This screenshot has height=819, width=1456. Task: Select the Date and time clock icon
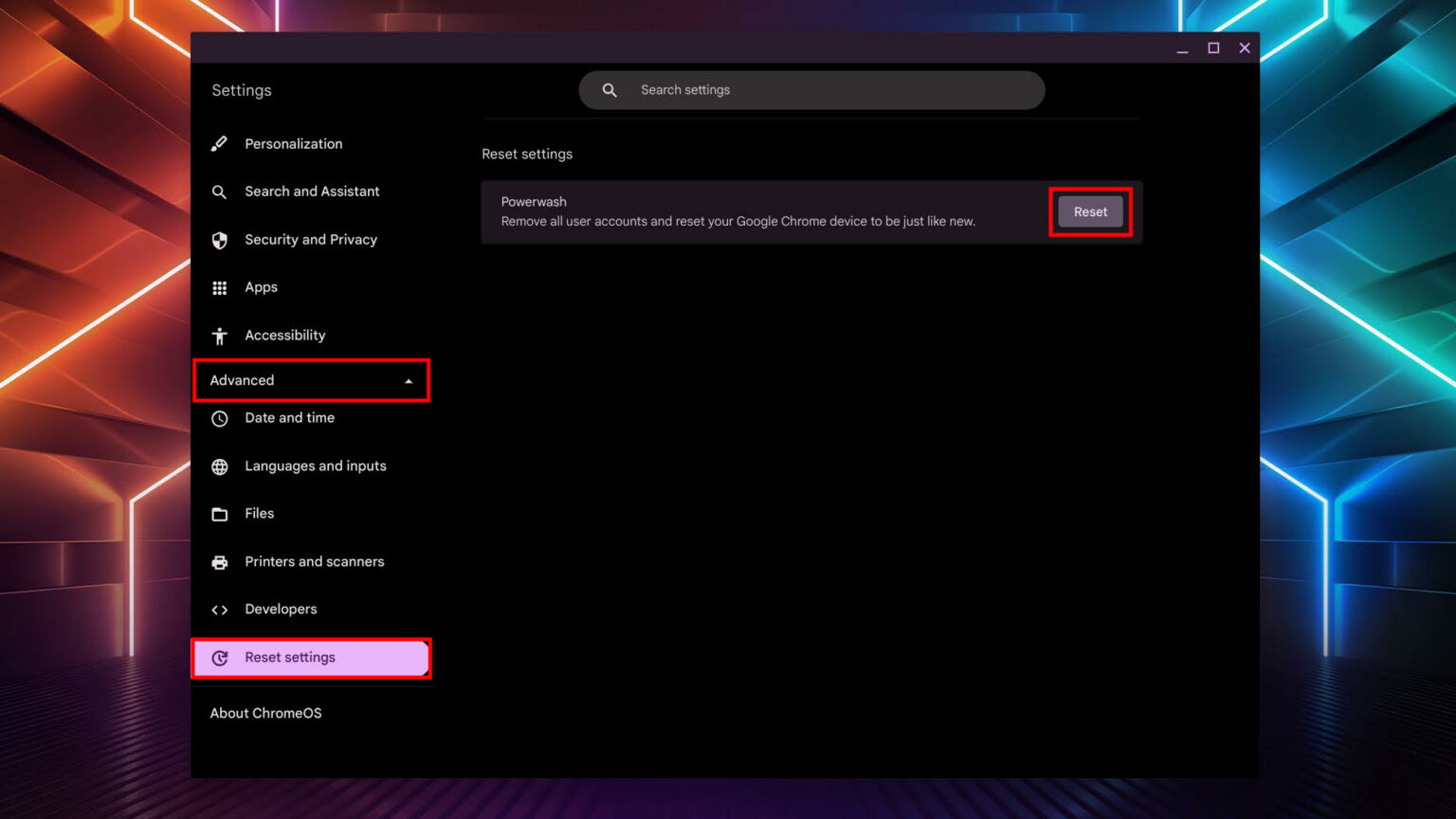coord(219,418)
